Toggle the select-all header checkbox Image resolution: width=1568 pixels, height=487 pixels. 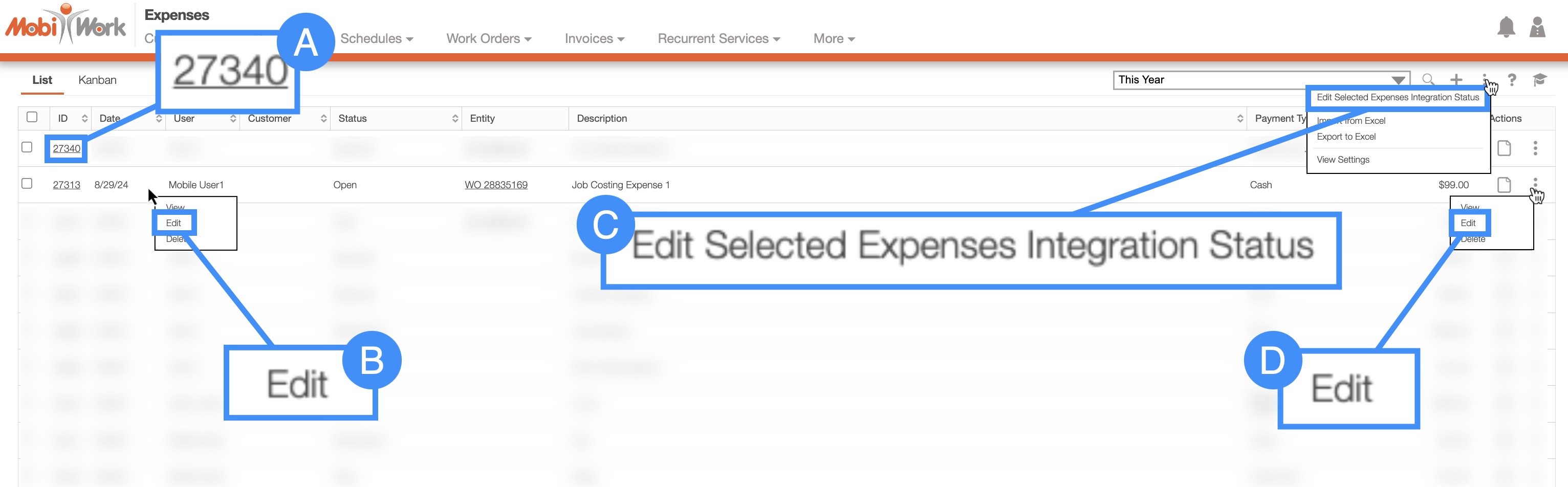point(32,117)
